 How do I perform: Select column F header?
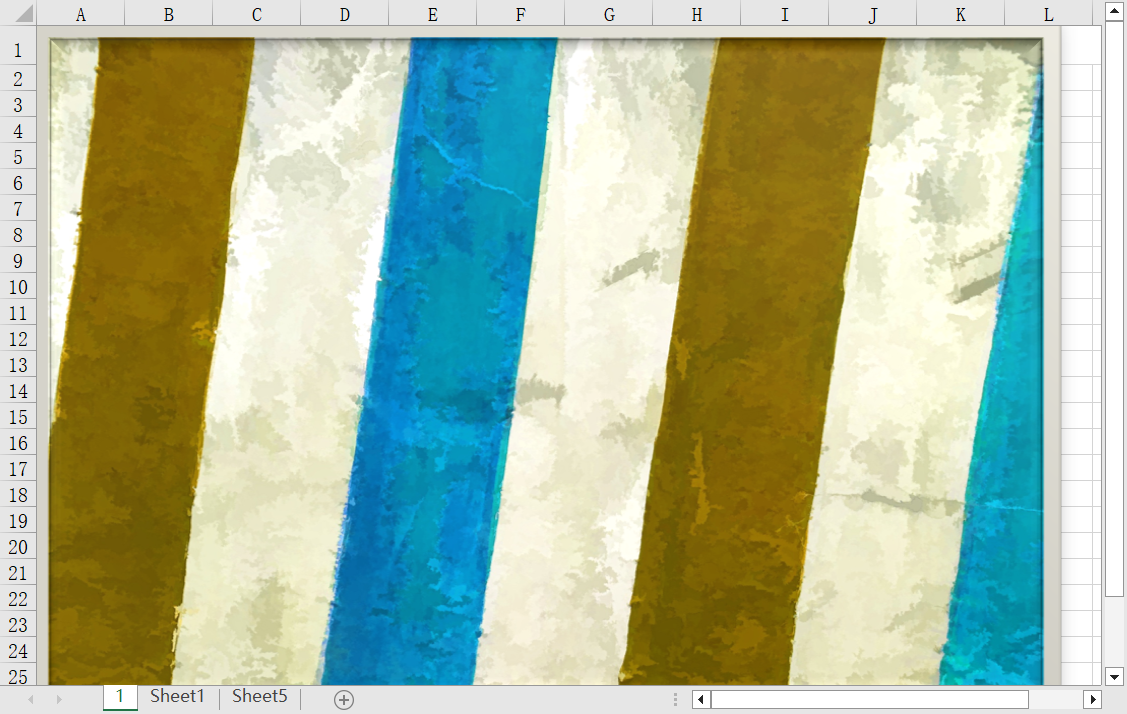click(520, 14)
